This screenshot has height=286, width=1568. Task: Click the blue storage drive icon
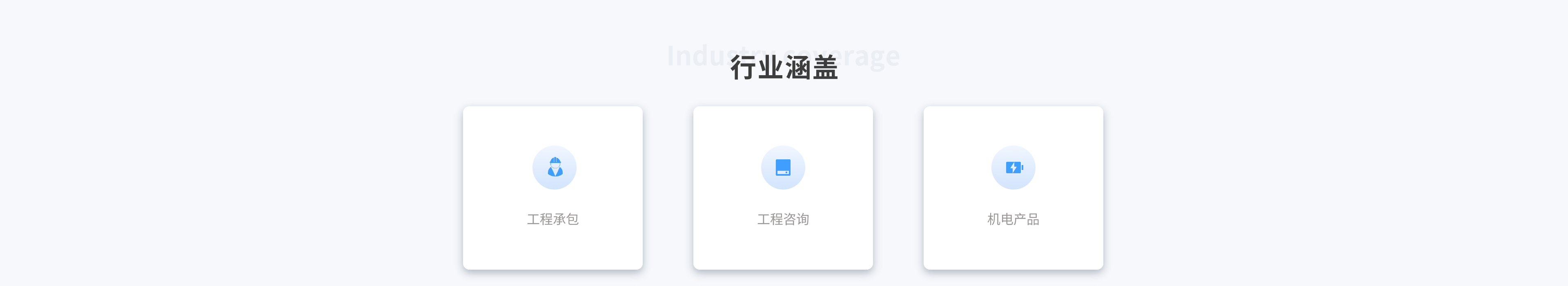(783, 168)
